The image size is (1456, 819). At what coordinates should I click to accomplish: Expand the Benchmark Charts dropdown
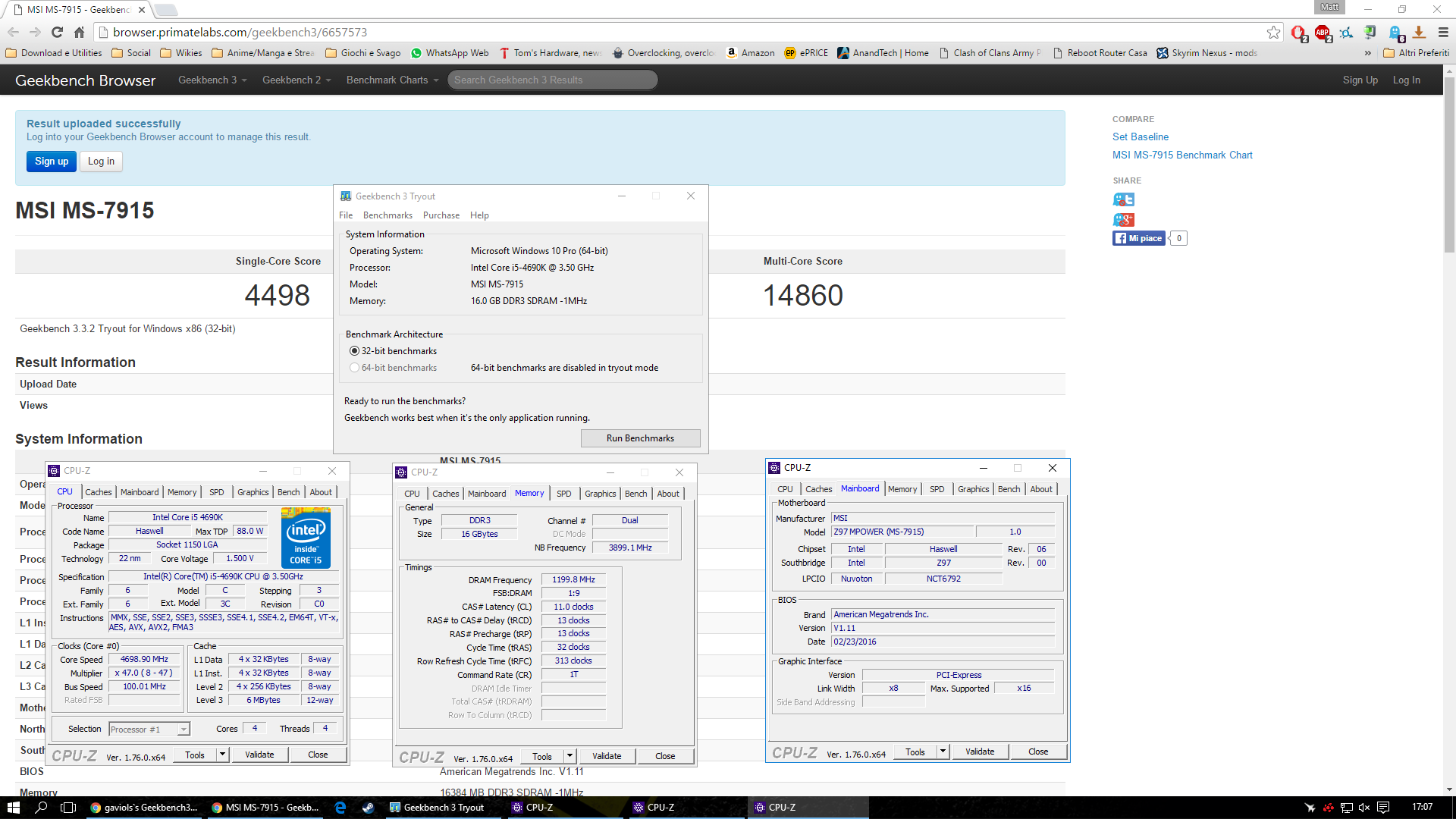click(x=392, y=80)
